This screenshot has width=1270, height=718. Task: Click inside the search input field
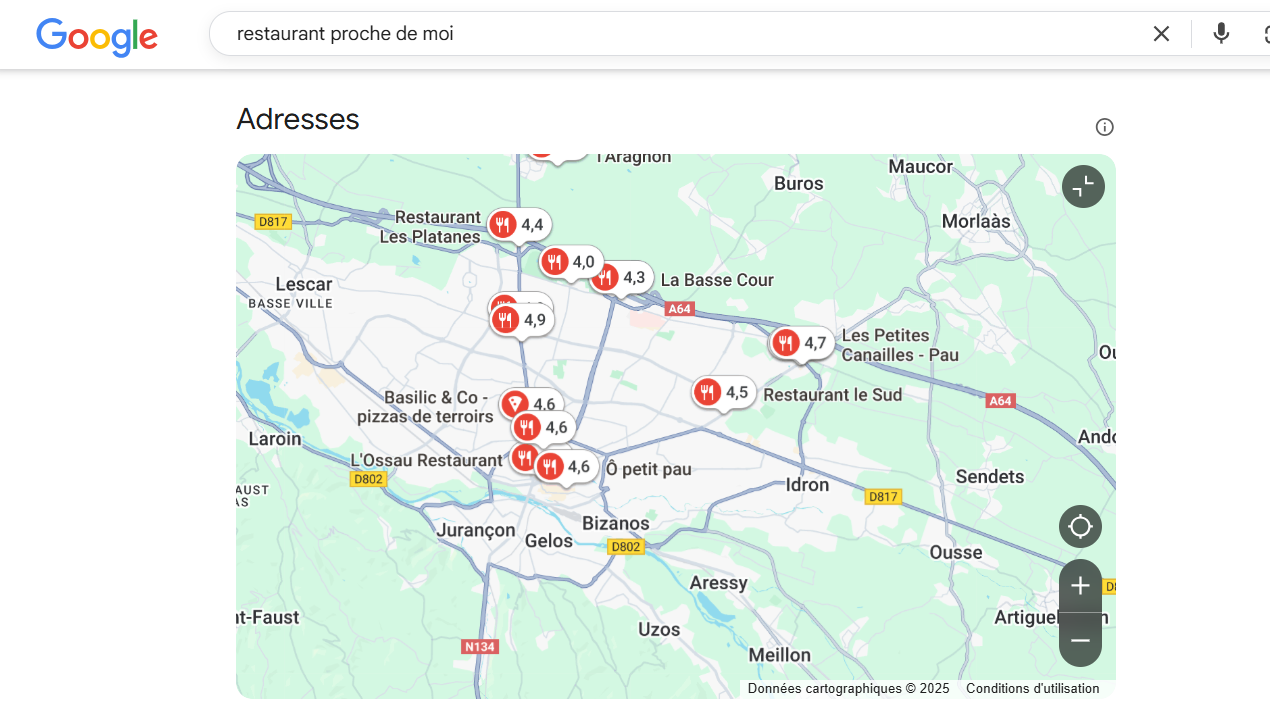tap(600, 33)
